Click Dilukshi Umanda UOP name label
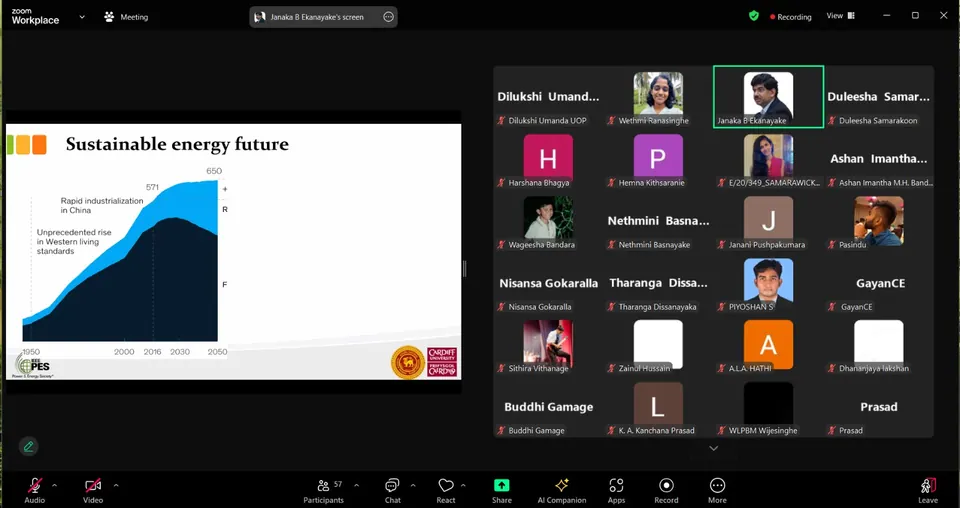 tap(547, 121)
